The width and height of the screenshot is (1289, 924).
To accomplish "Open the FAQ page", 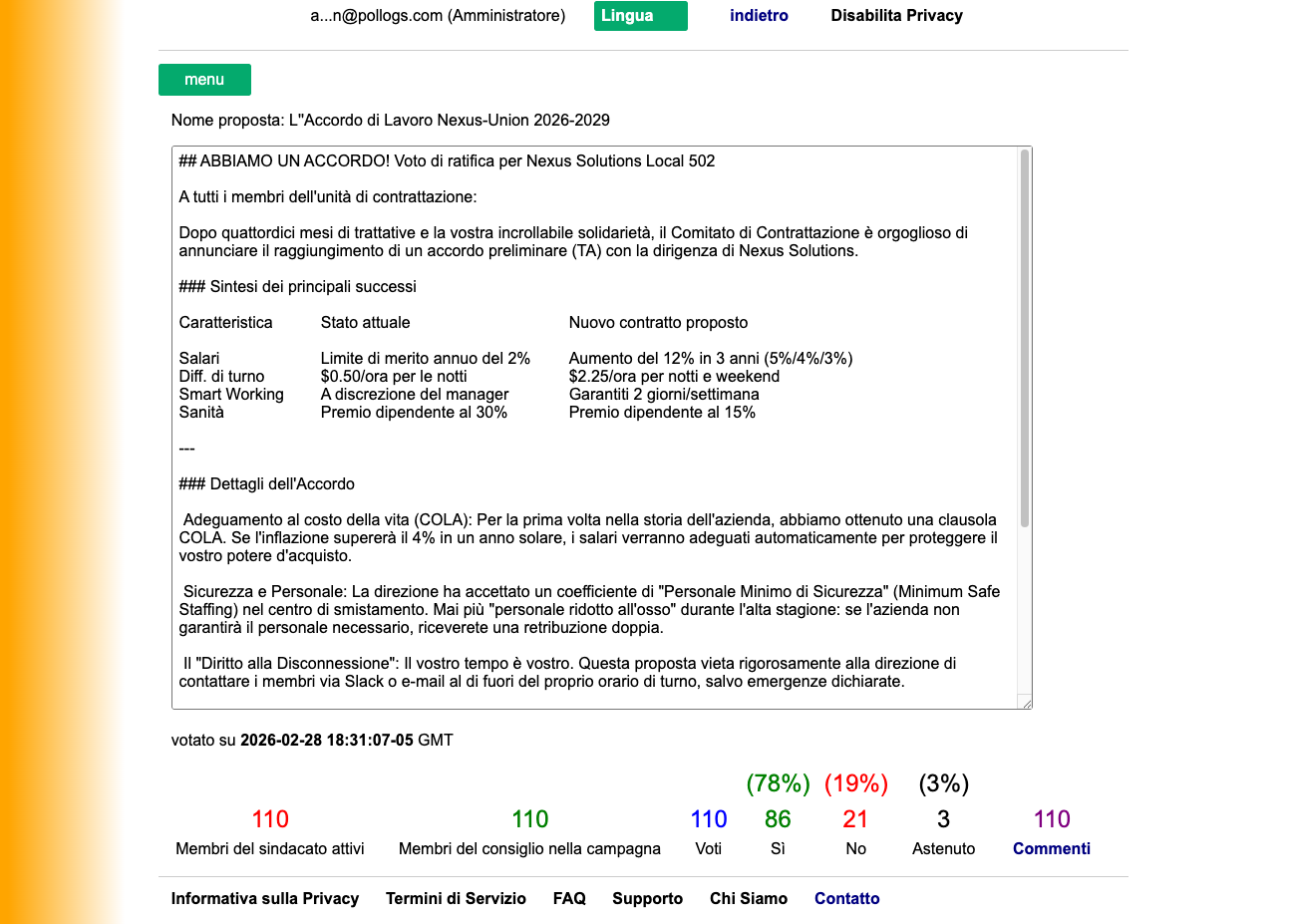I will [569, 898].
